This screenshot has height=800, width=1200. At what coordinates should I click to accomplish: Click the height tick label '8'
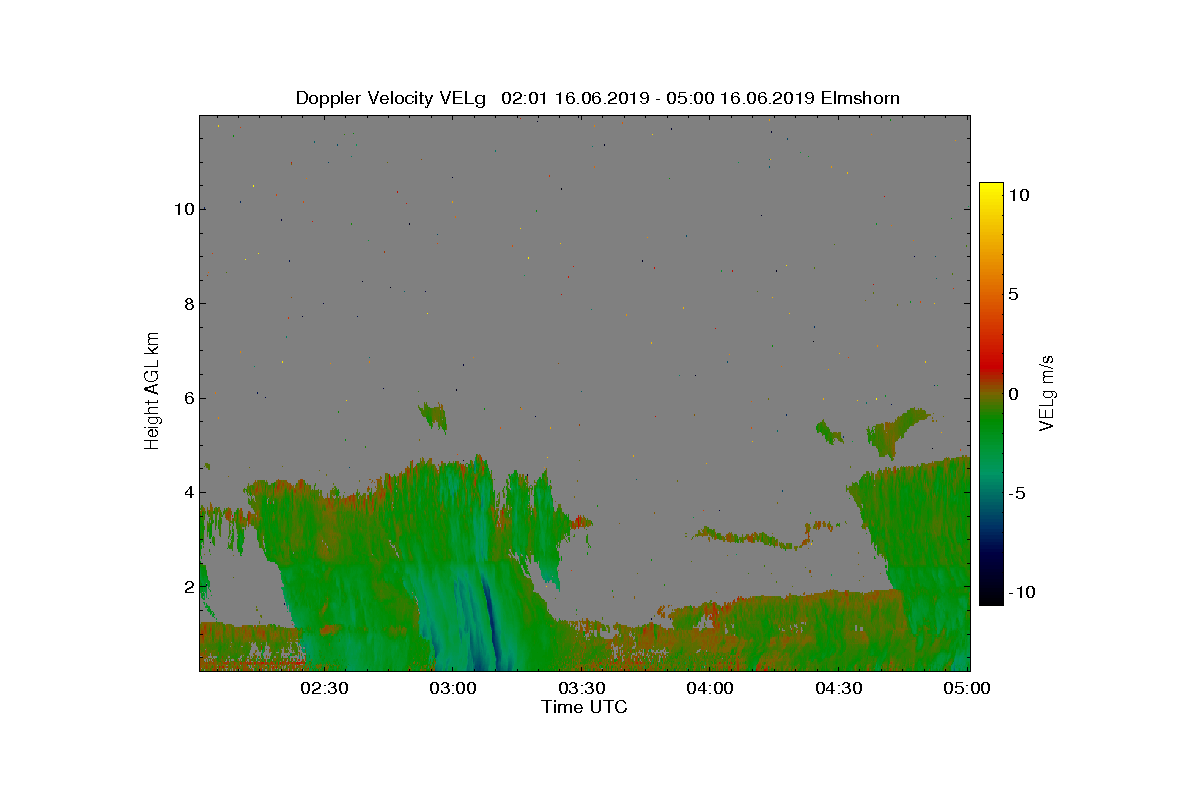point(187,303)
